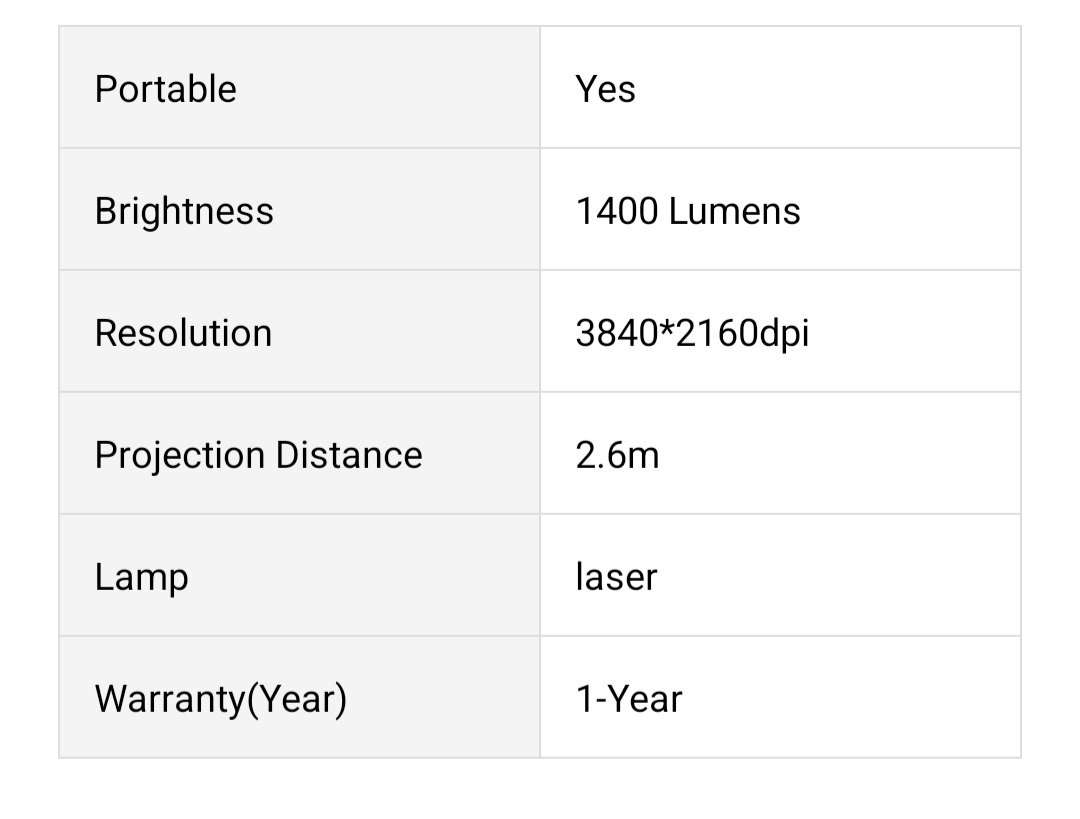The width and height of the screenshot is (1080, 819).
Task: Click the Lamp label
Action: coord(141,579)
